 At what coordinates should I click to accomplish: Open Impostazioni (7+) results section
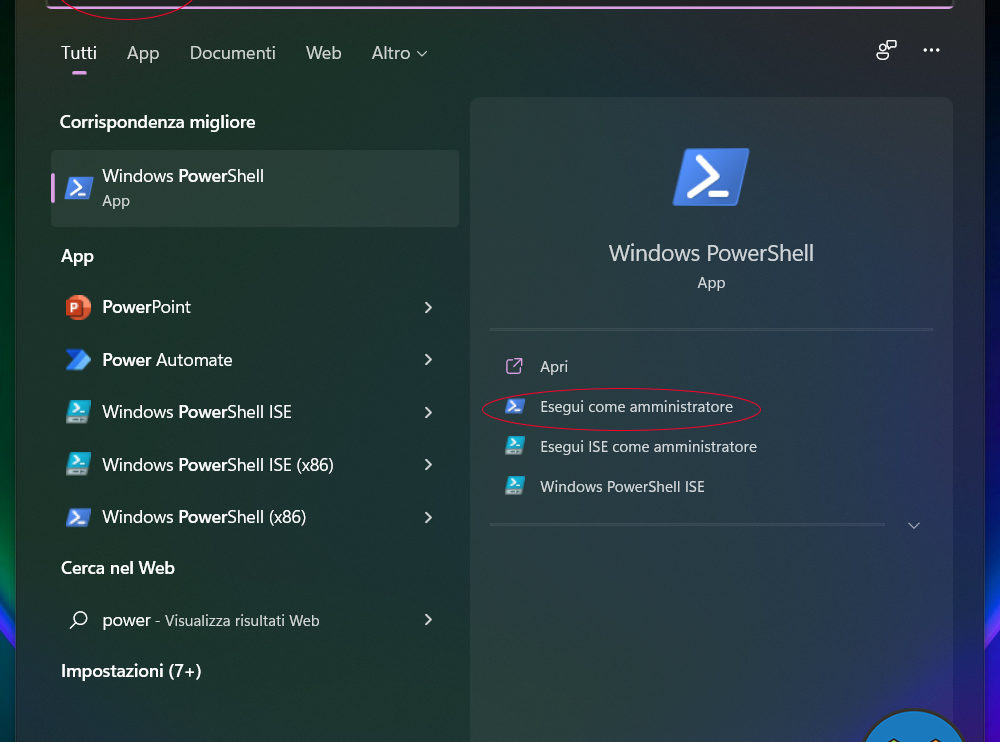pyautogui.click(x=131, y=671)
